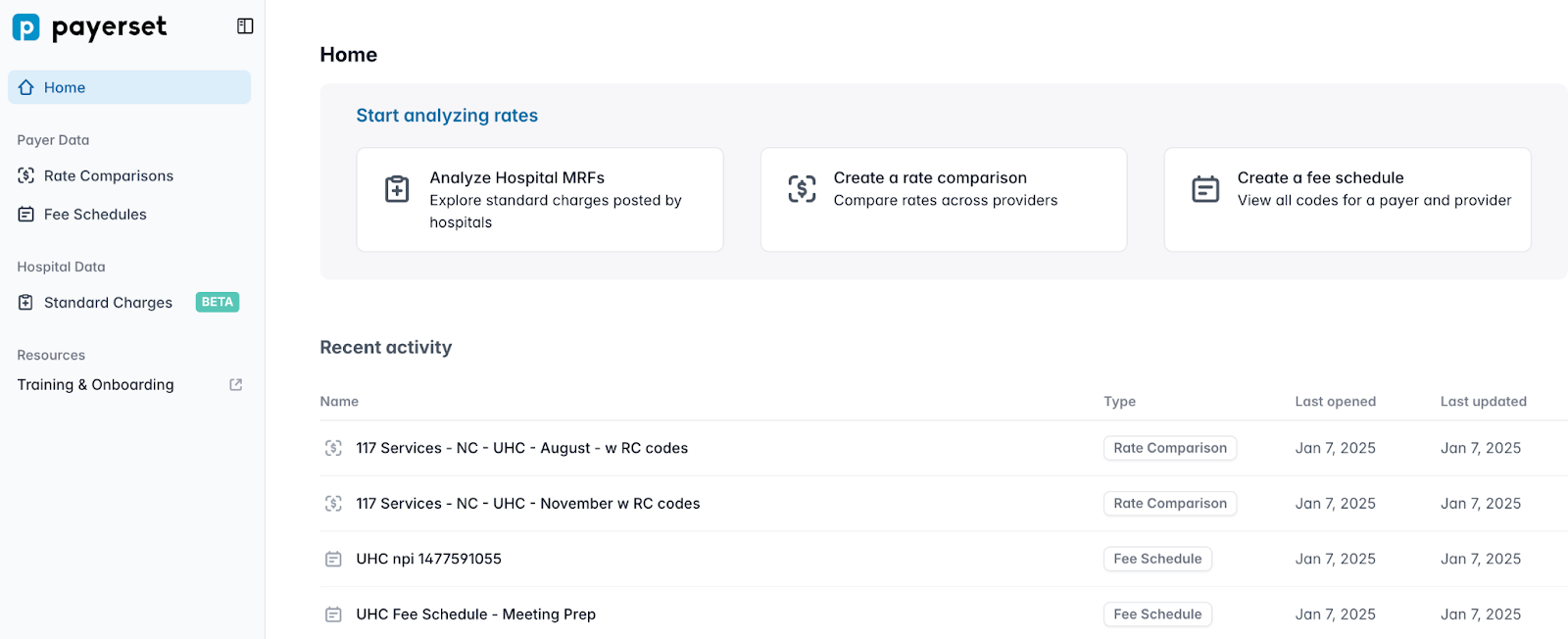Click the payerset logo icon
The image size is (1568, 639).
click(x=26, y=27)
